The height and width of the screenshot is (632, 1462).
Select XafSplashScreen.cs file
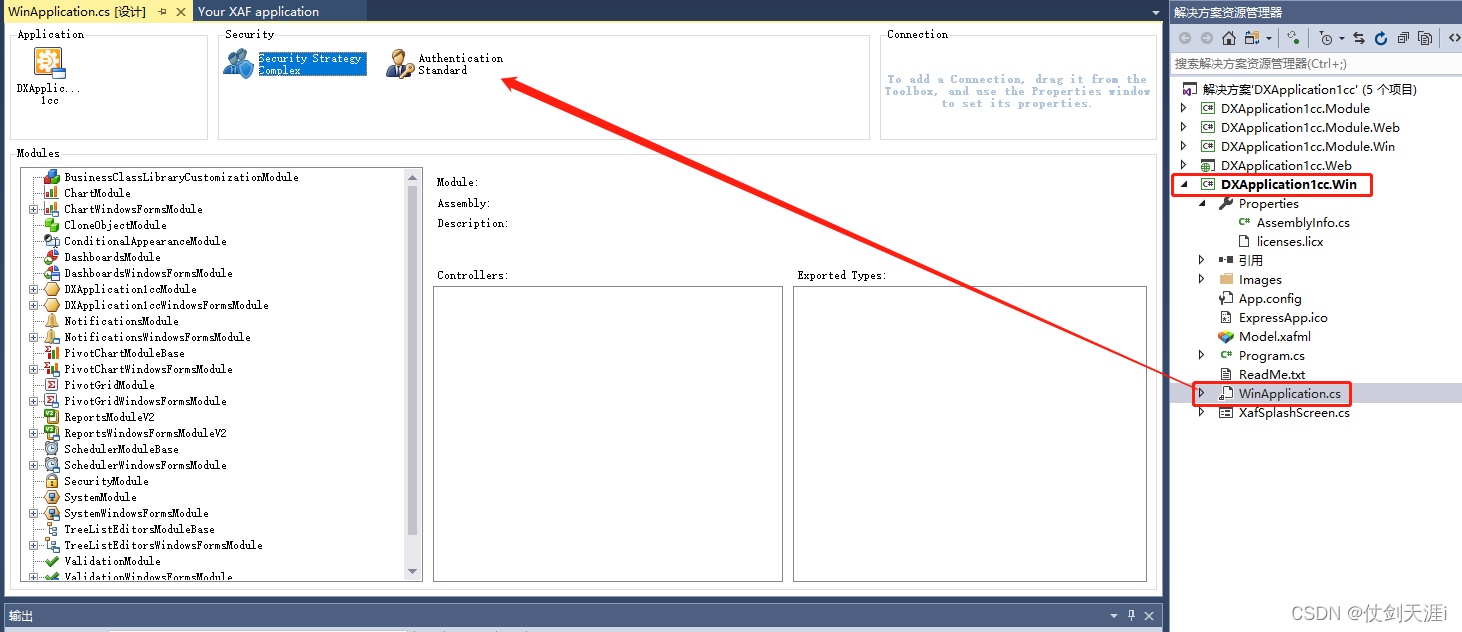(1294, 412)
